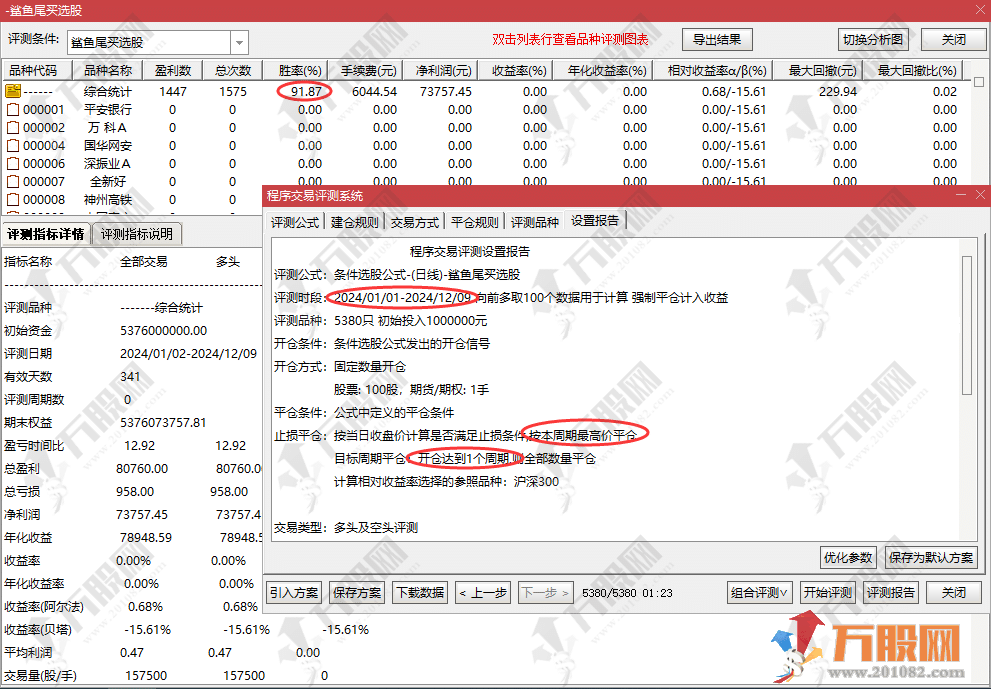Open 评测指标详情 tab

point(46,234)
